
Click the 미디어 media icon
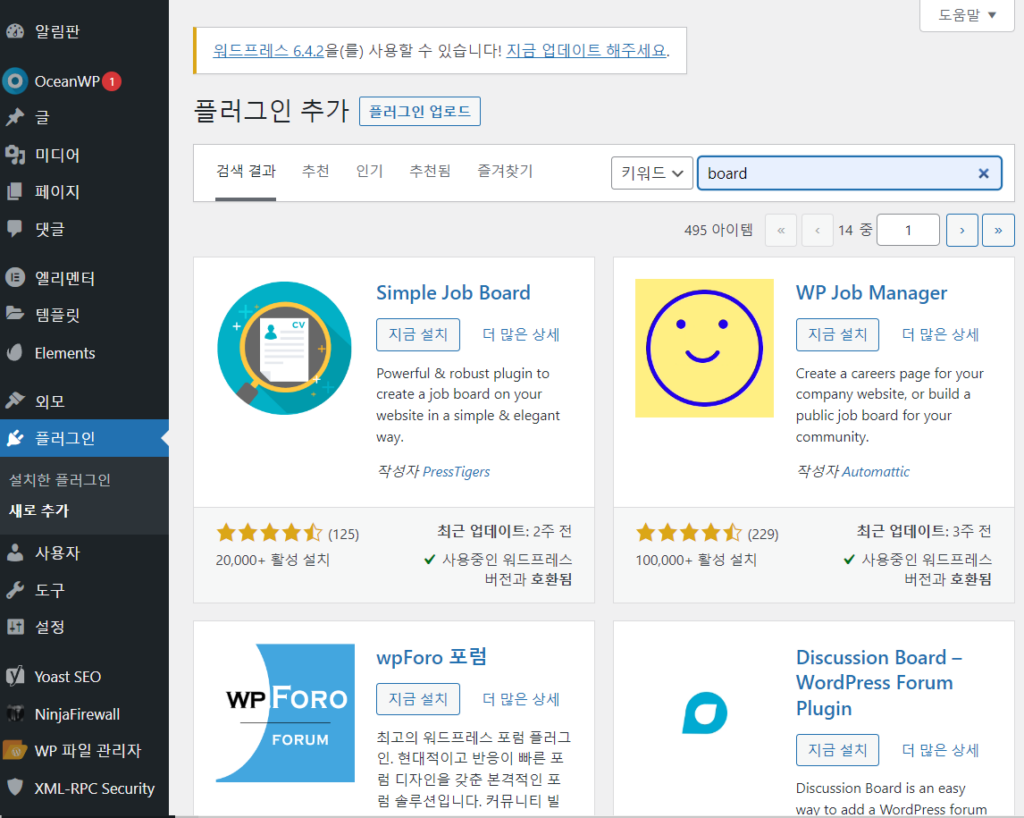point(15,155)
